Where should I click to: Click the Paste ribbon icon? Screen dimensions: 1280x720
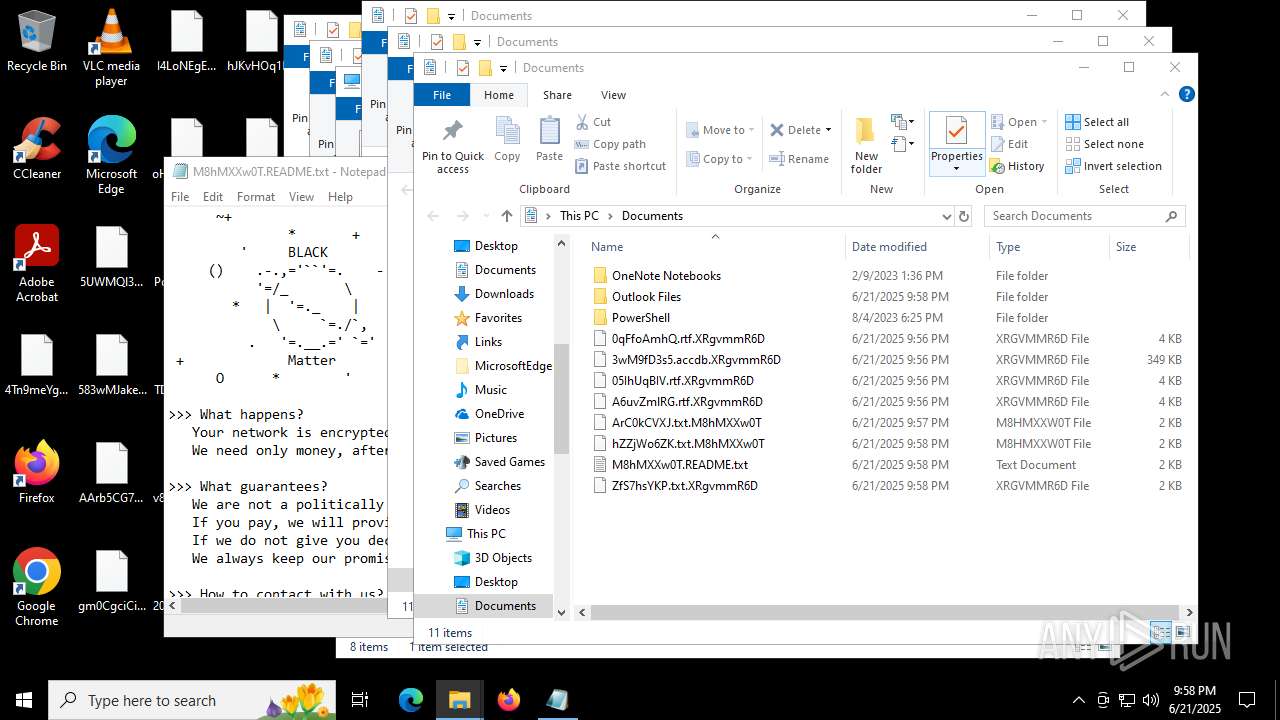[549, 139]
